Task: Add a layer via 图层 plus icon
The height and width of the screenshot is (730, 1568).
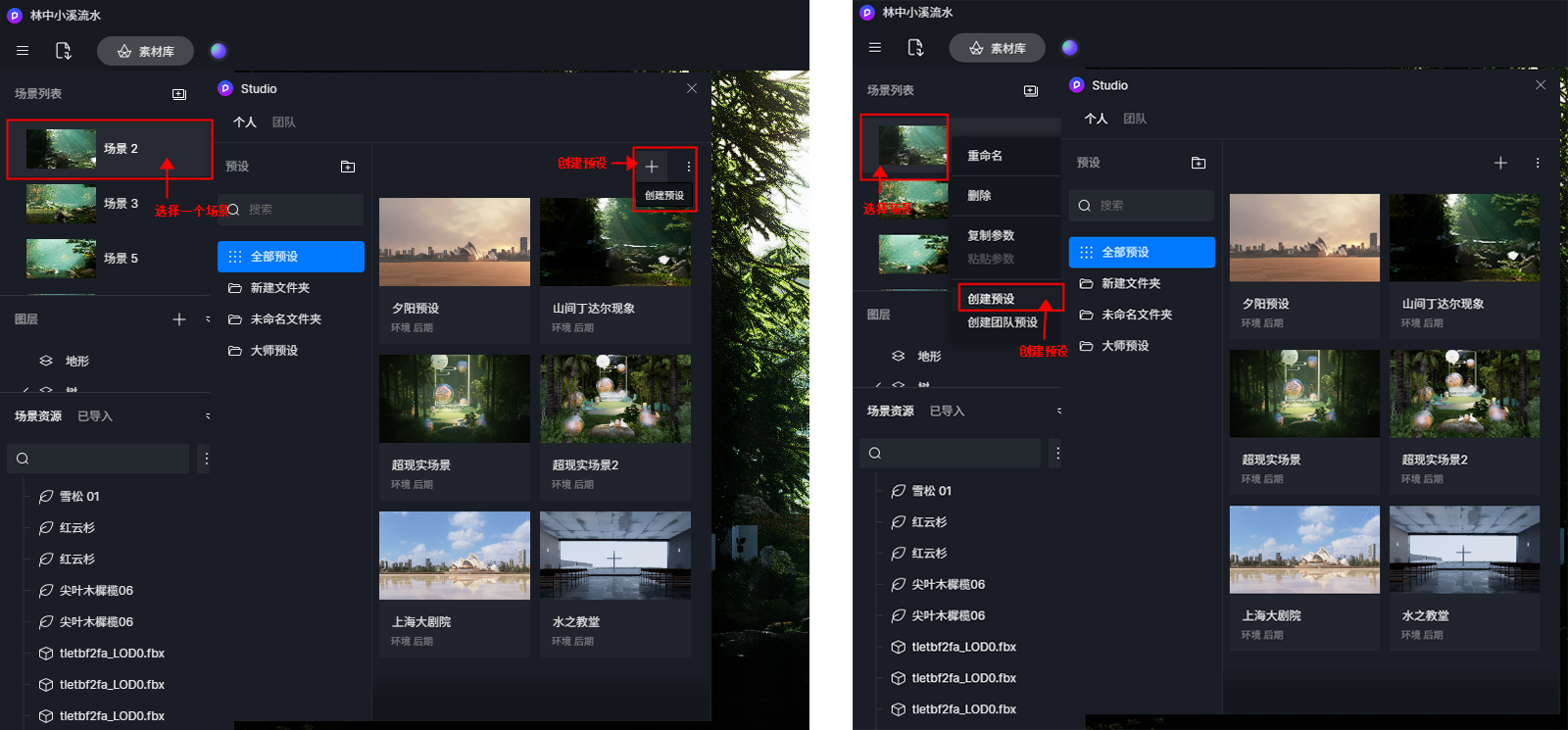Action: pyautogui.click(x=179, y=319)
